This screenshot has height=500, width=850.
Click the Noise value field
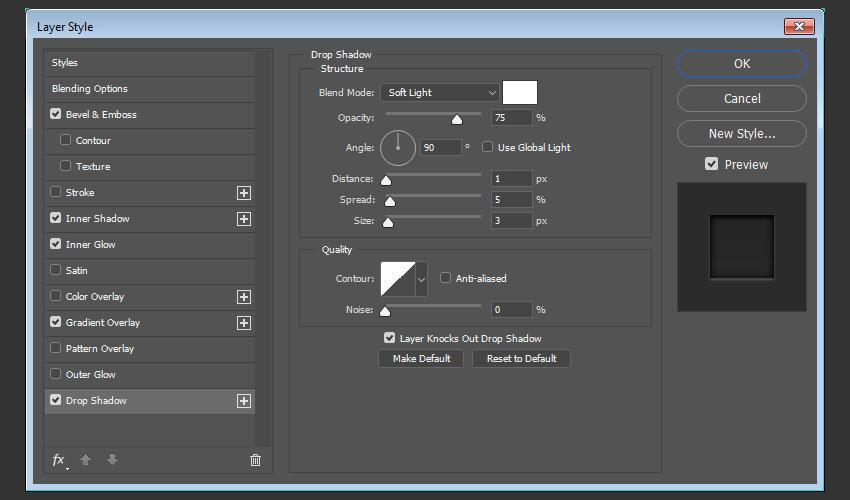click(x=512, y=310)
